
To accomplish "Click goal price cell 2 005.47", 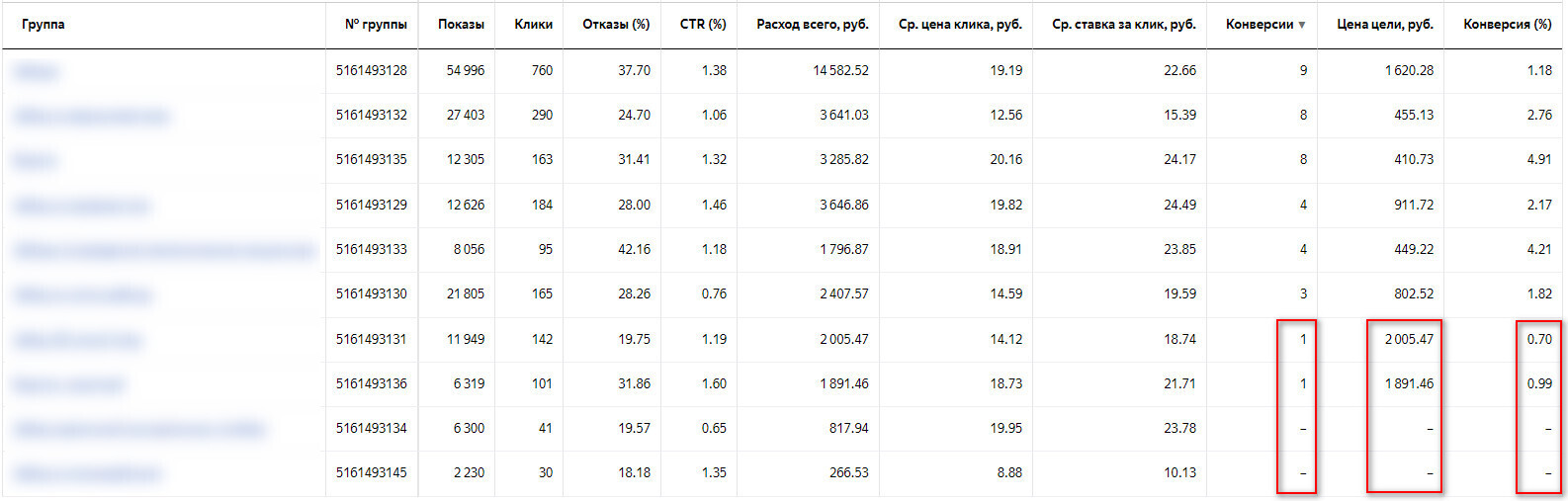I will (x=1408, y=339).
